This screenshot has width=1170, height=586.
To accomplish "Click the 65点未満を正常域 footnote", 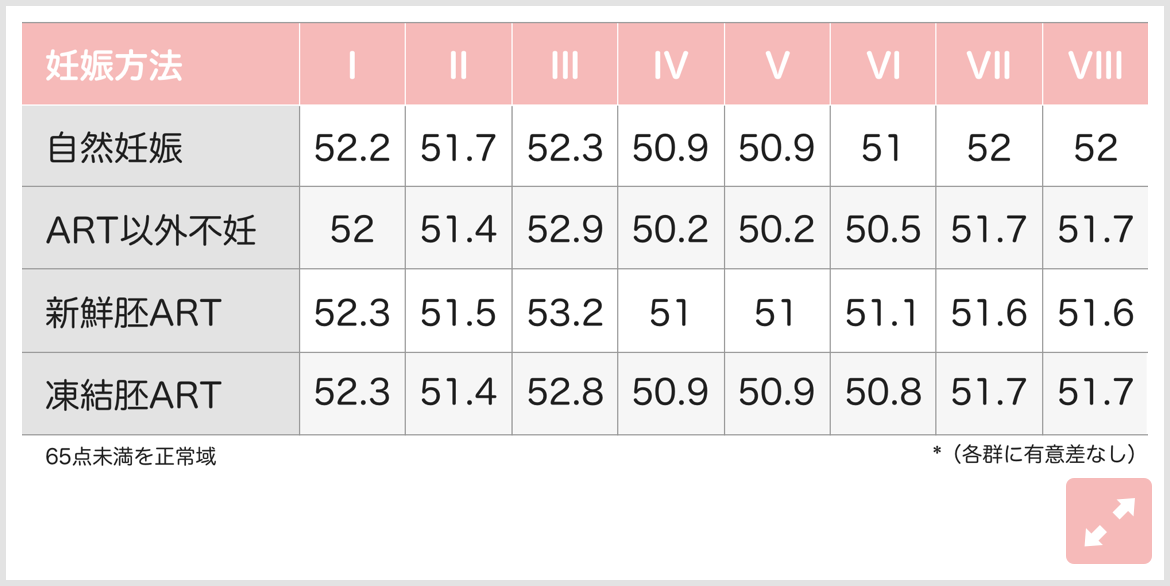I will (x=130, y=458).
